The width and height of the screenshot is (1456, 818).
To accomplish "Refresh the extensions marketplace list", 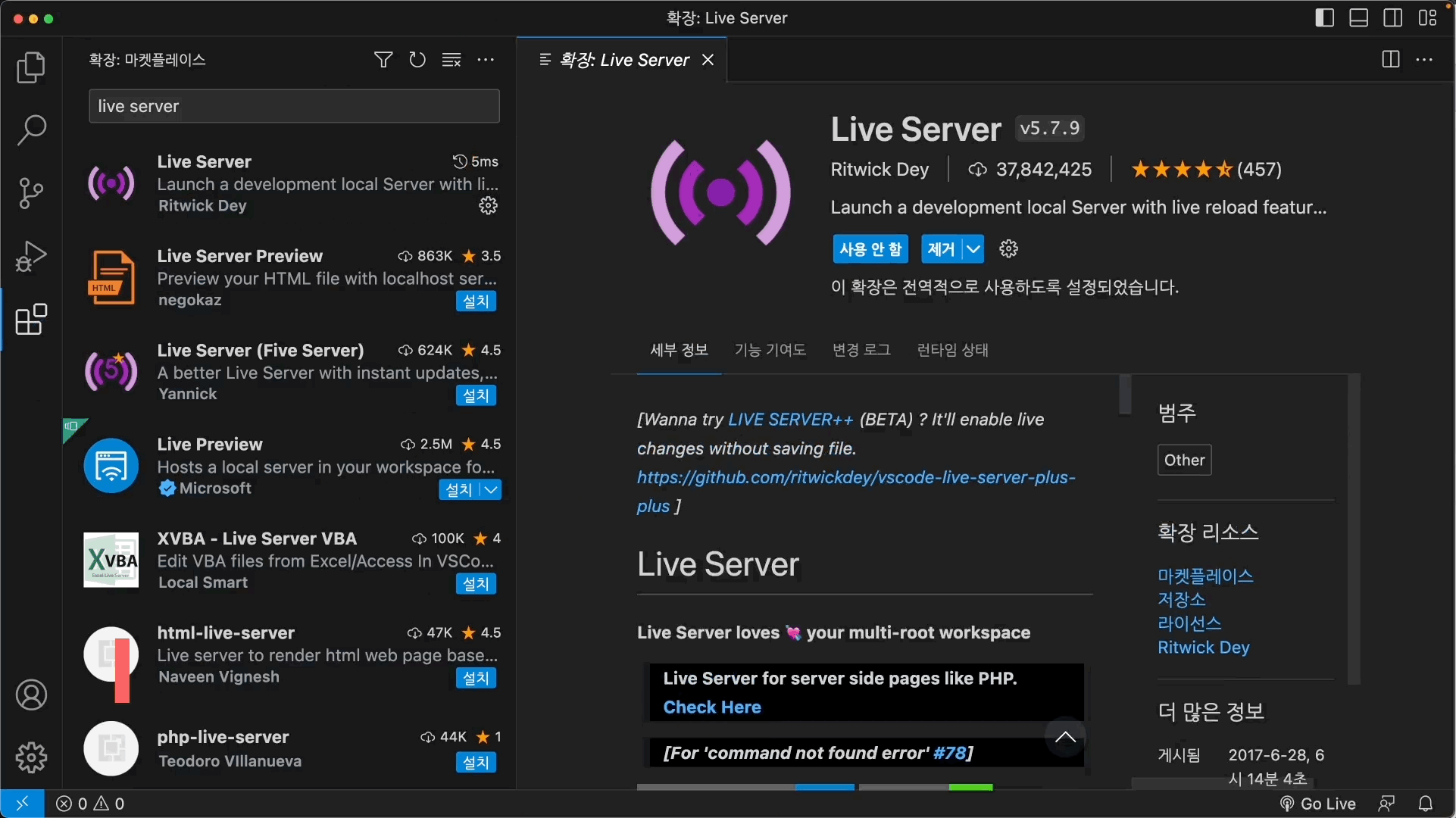I will tap(417, 60).
